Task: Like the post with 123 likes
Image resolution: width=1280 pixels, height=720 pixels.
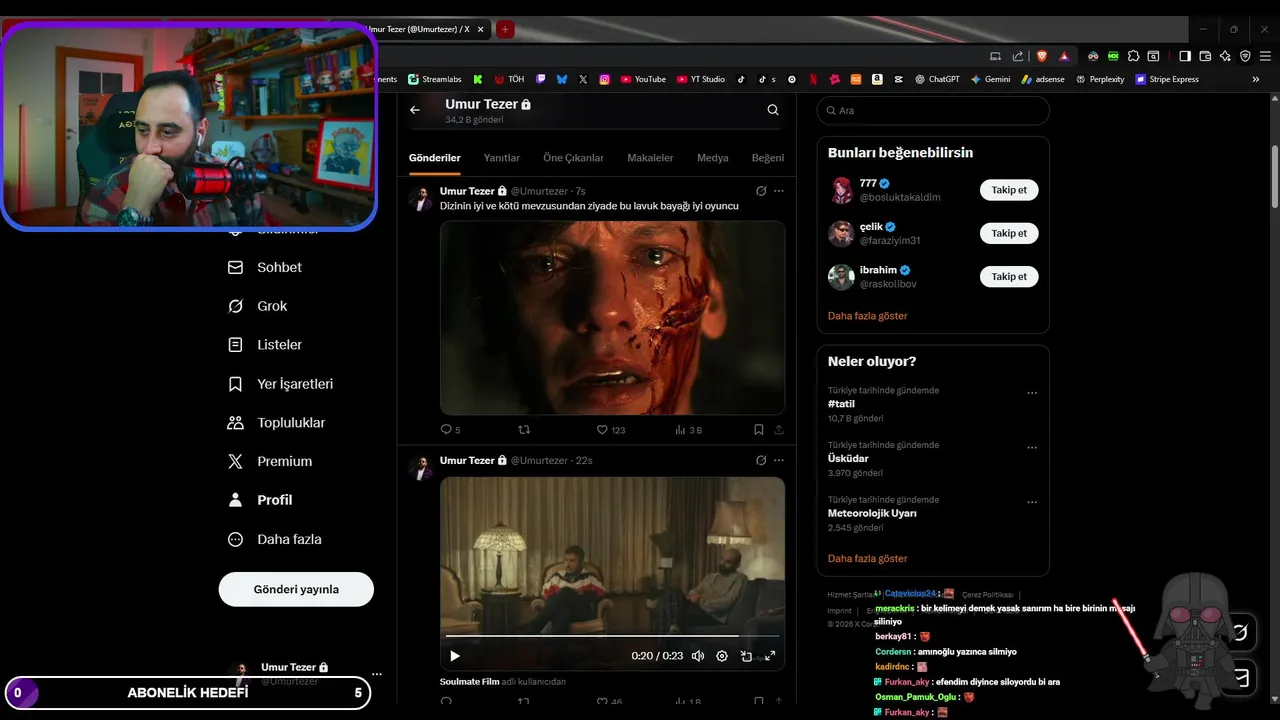Action: [610, 430]
